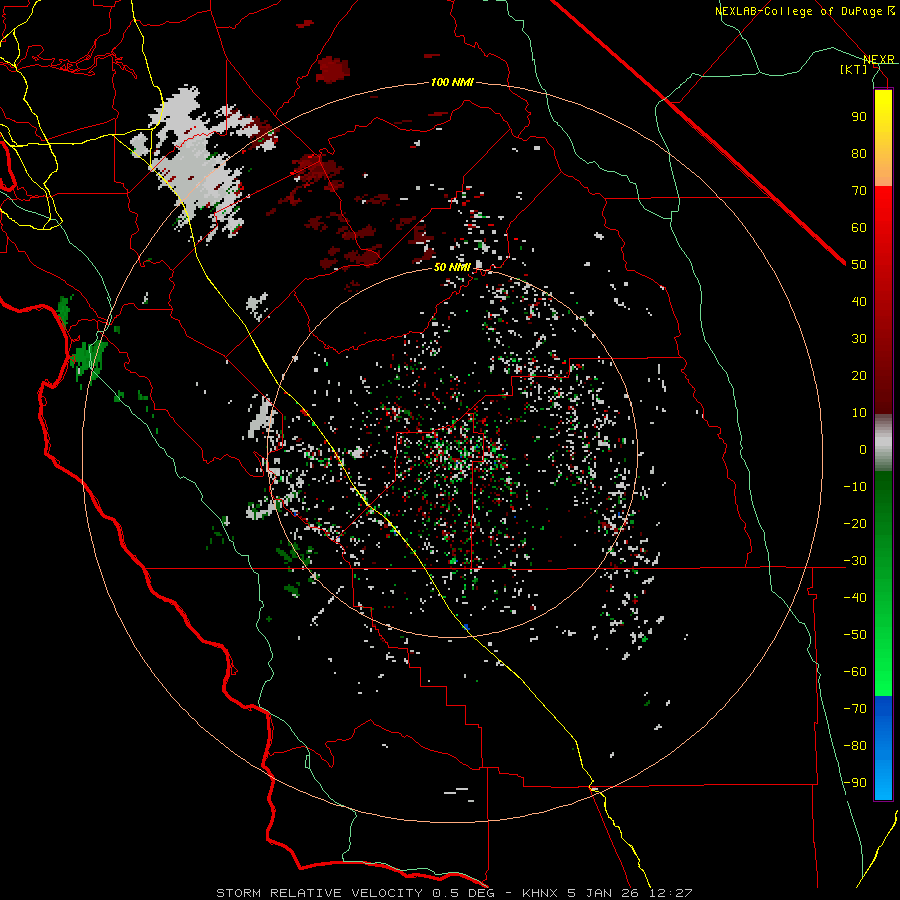
Task: Pick the gray zero-velocity segment of color bar
Action: (x=883, y=443)
